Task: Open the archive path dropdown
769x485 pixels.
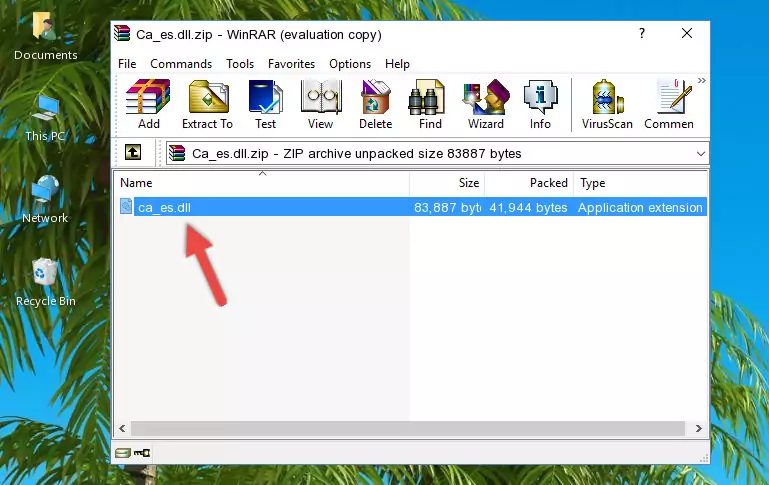Action: pyautogui.click(x=701, y=153)
